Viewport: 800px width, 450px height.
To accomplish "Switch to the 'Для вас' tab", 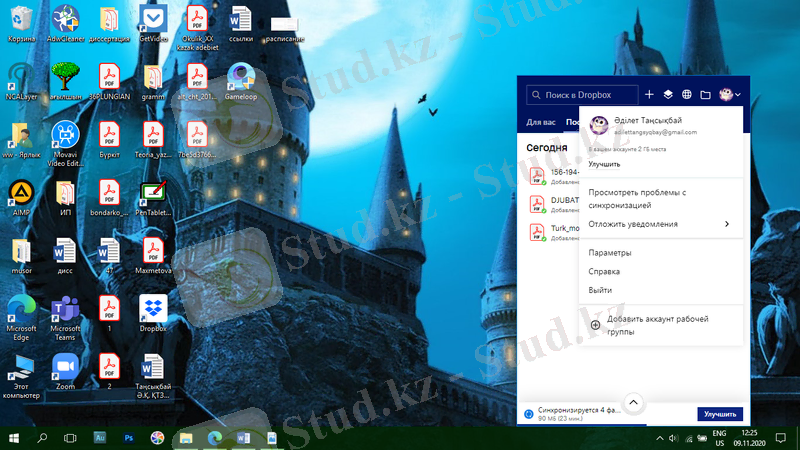I will coord(541,122).
